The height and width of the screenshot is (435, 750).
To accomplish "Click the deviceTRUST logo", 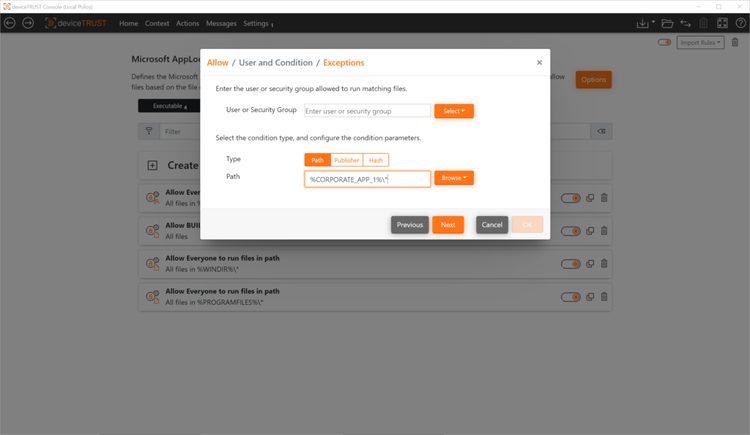I will pos(76,23).
